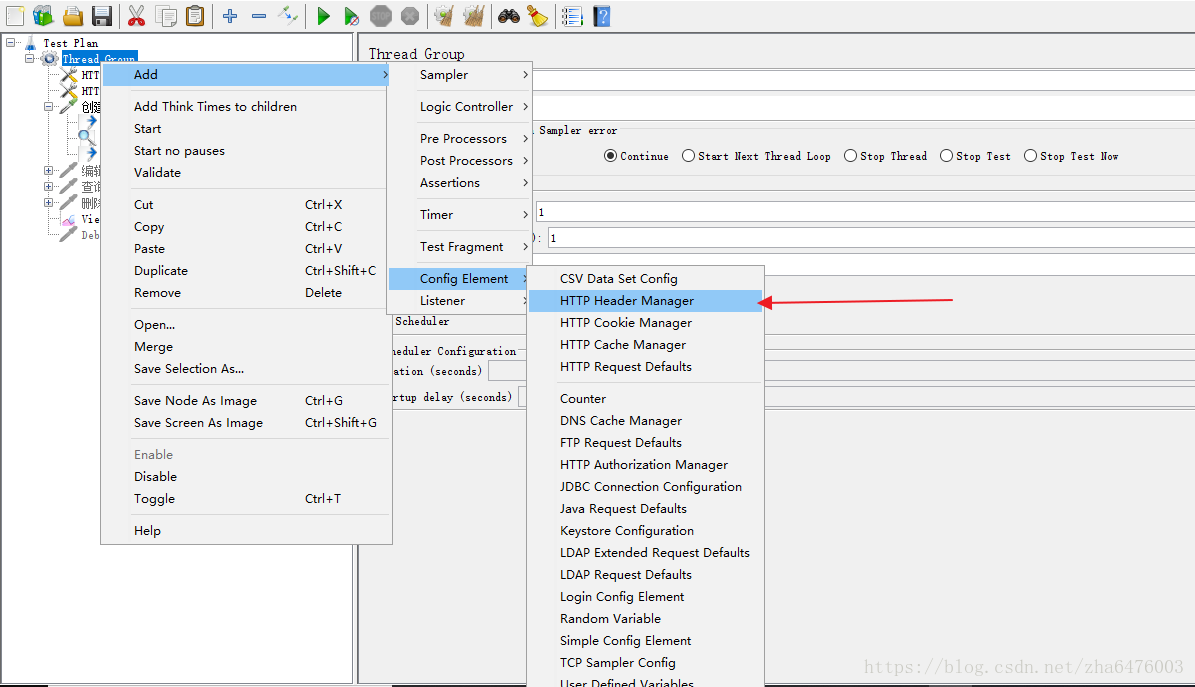The width and height of the screenshot is (1195, 687).
Task: Open Help with the question mark icon
Action: [x=601, y=15]
